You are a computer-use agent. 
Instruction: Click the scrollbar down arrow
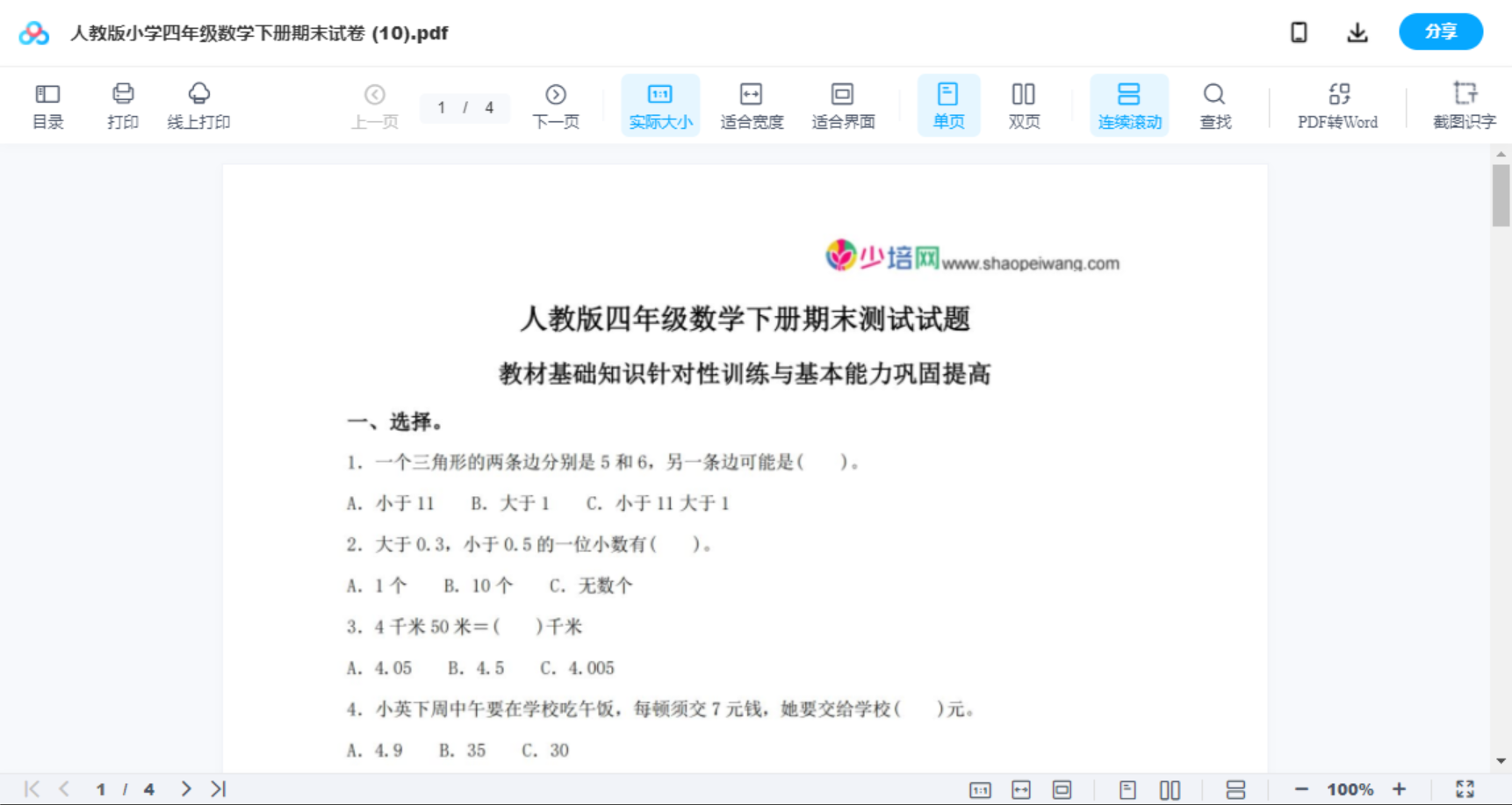(1501, 761)
